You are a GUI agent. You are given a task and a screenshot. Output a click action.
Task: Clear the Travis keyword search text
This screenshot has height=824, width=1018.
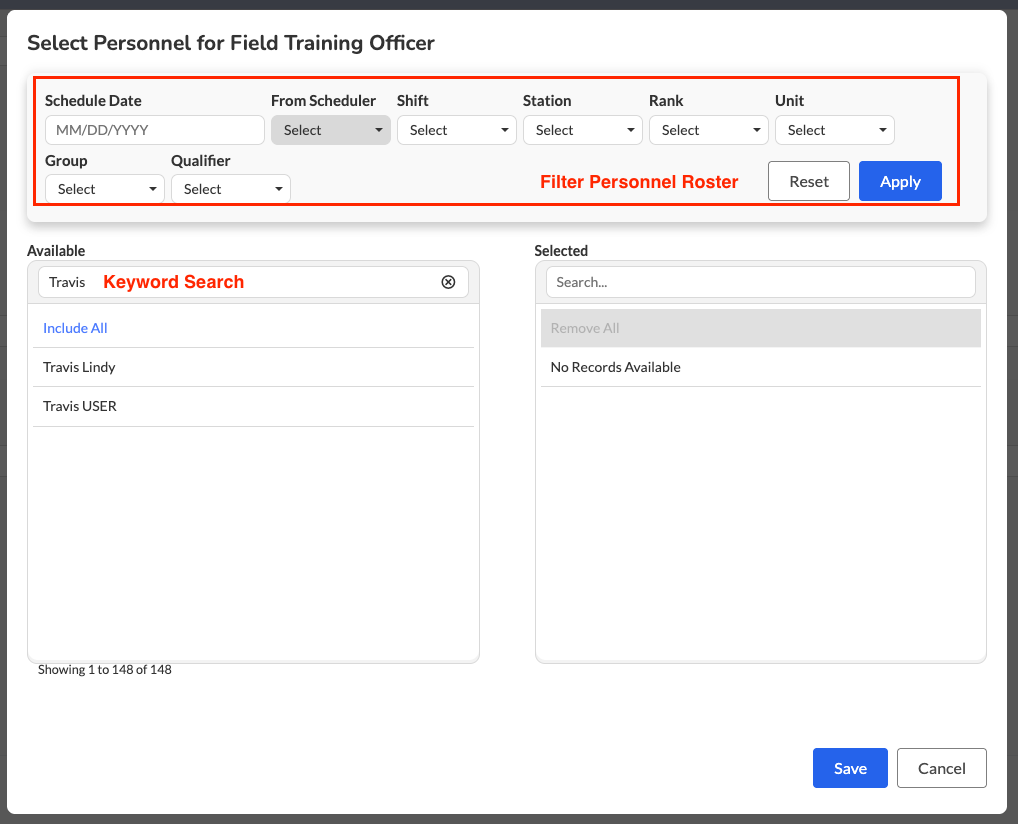(x=448, y=282)
